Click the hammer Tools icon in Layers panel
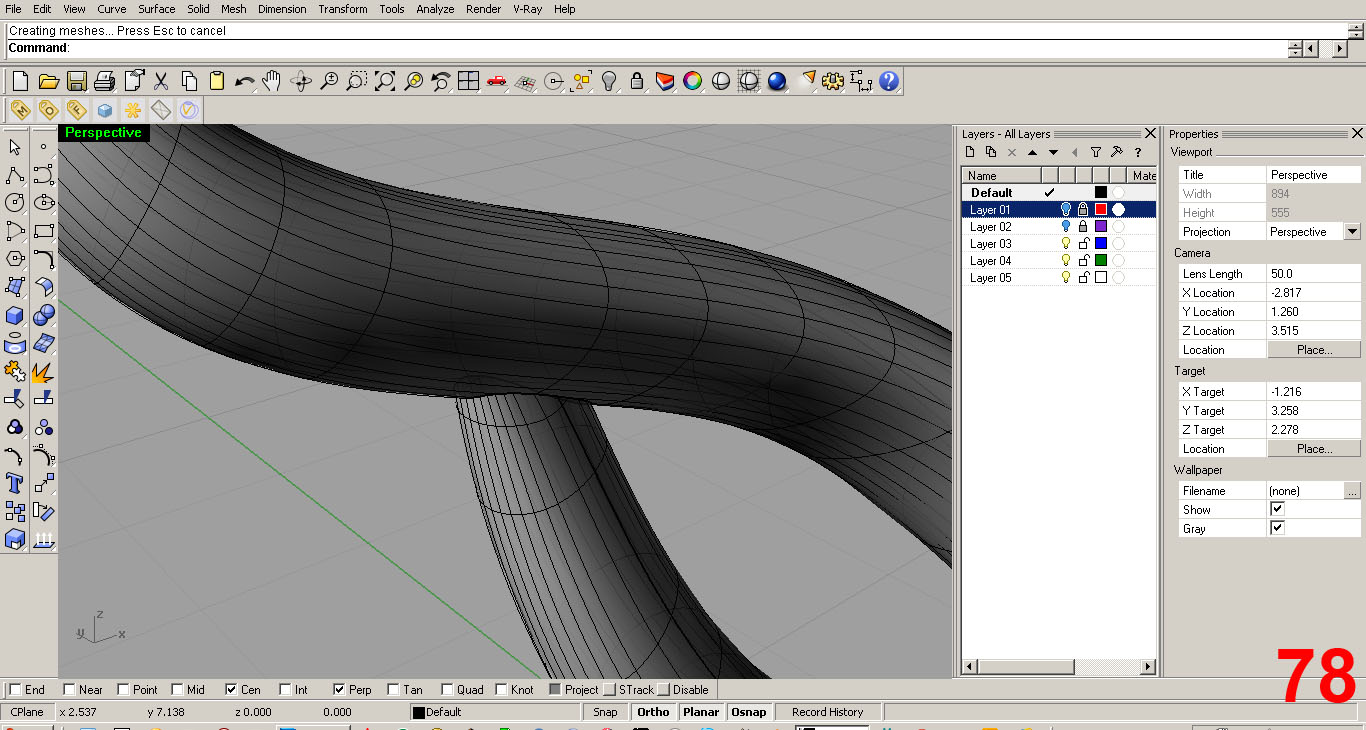The image size is (1366, 730). pos(1117,152)
